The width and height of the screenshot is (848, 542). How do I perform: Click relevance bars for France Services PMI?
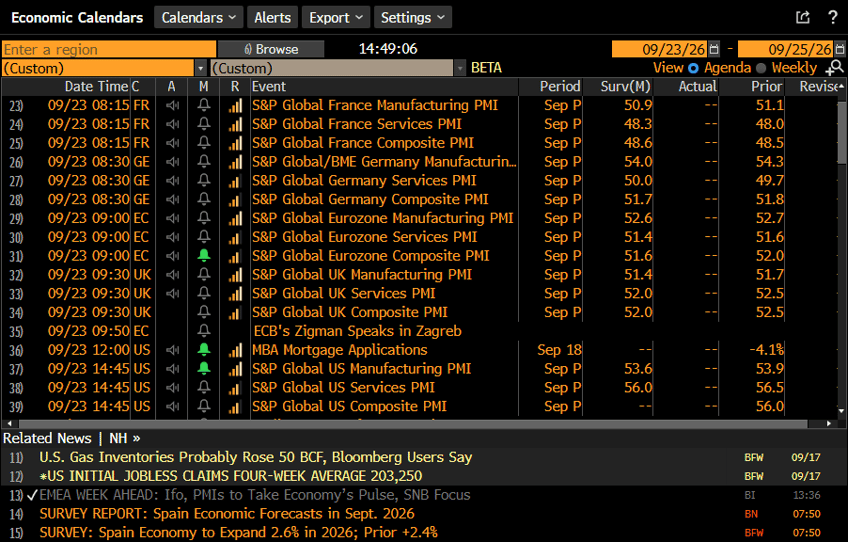pyautogui.click(x=235, y=124)
